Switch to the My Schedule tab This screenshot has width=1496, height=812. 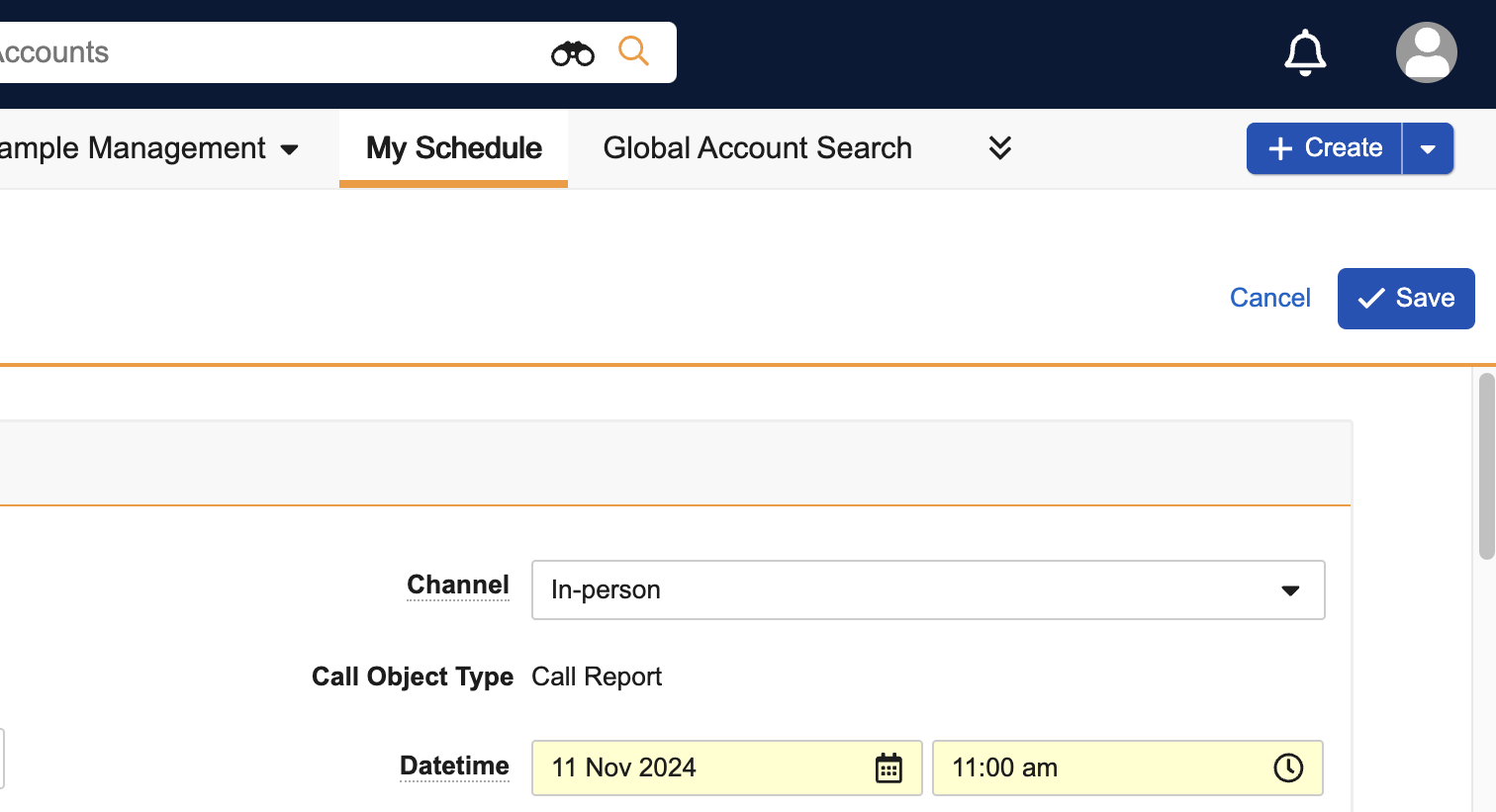pos(453,148)
